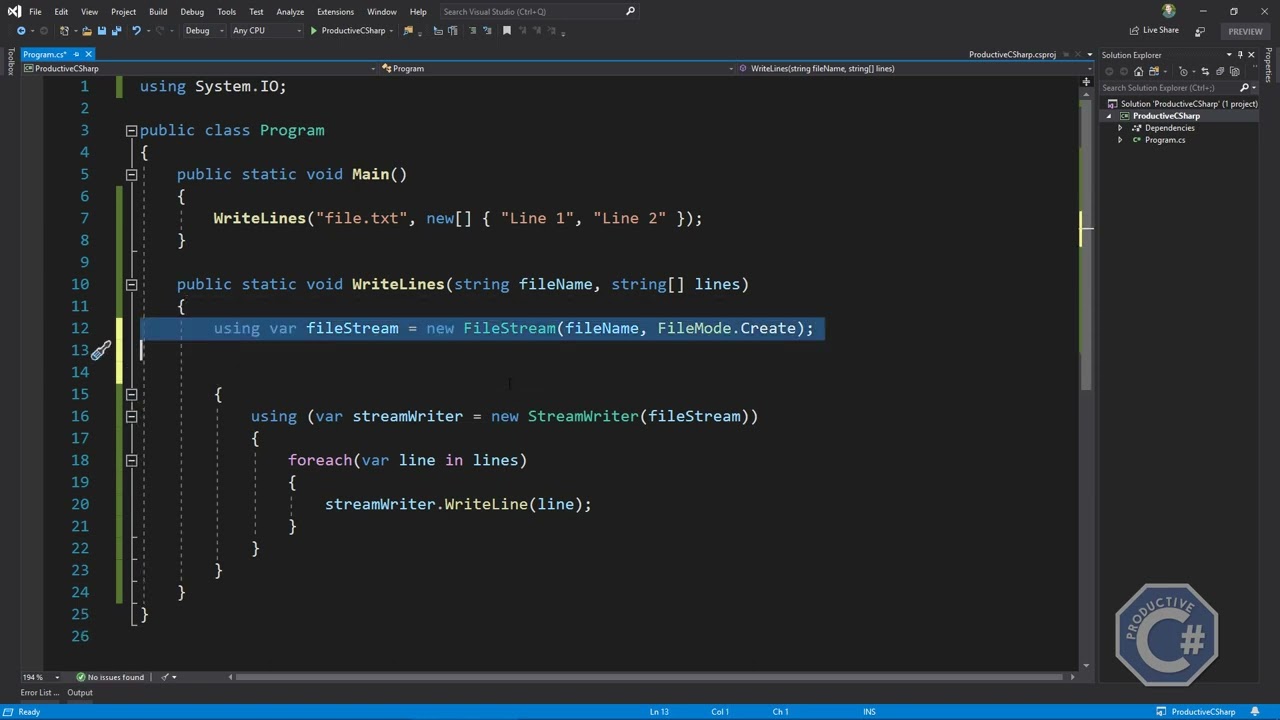
Task: Click the horizontal scrollbar of the editor
Action: click(x=650, y=677)
